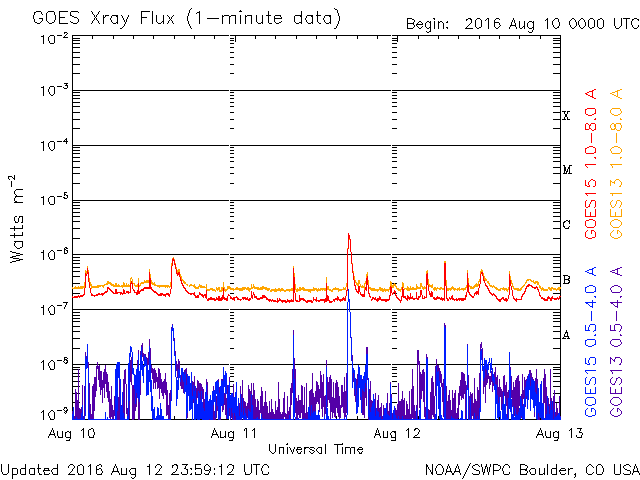Viewport: 640px width, 480px height.
Task: Click the A flare class marker
Action: [566, 335]
